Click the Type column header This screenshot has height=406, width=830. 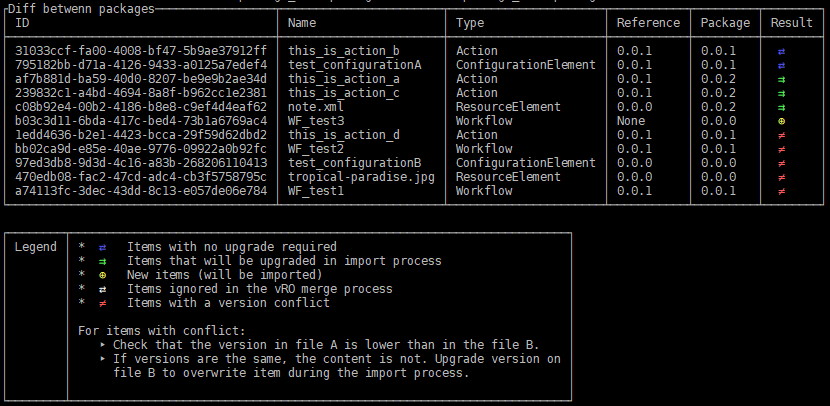(x=472, y=22)
